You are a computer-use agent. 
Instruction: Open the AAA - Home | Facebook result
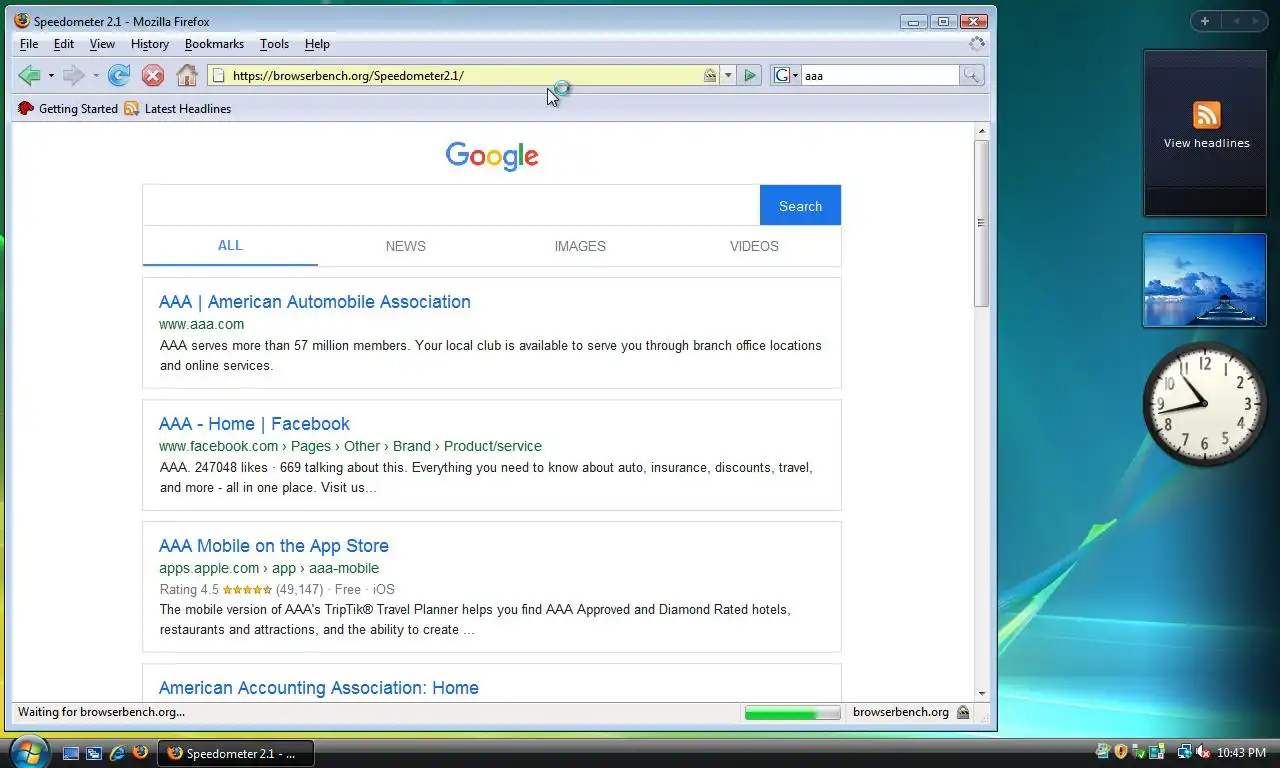(x=254, y=424)
